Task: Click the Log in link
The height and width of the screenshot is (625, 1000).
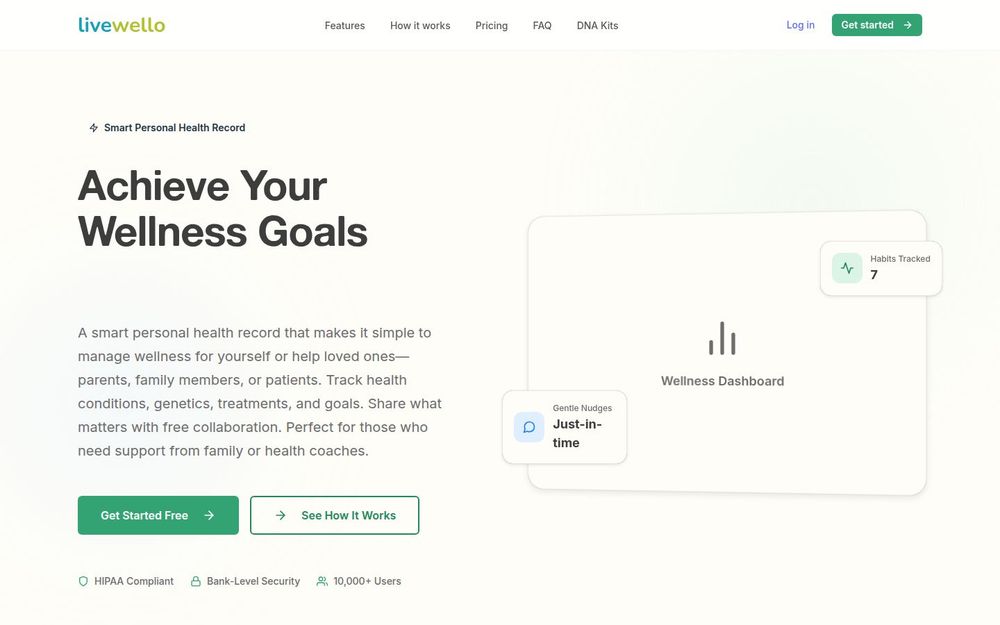Action: [x=800, y=25]
